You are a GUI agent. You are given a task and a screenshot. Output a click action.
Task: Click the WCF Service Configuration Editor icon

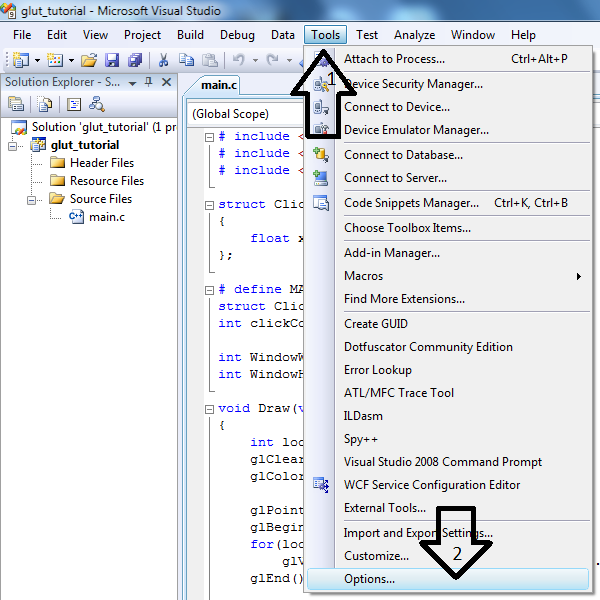click(321, 485)
